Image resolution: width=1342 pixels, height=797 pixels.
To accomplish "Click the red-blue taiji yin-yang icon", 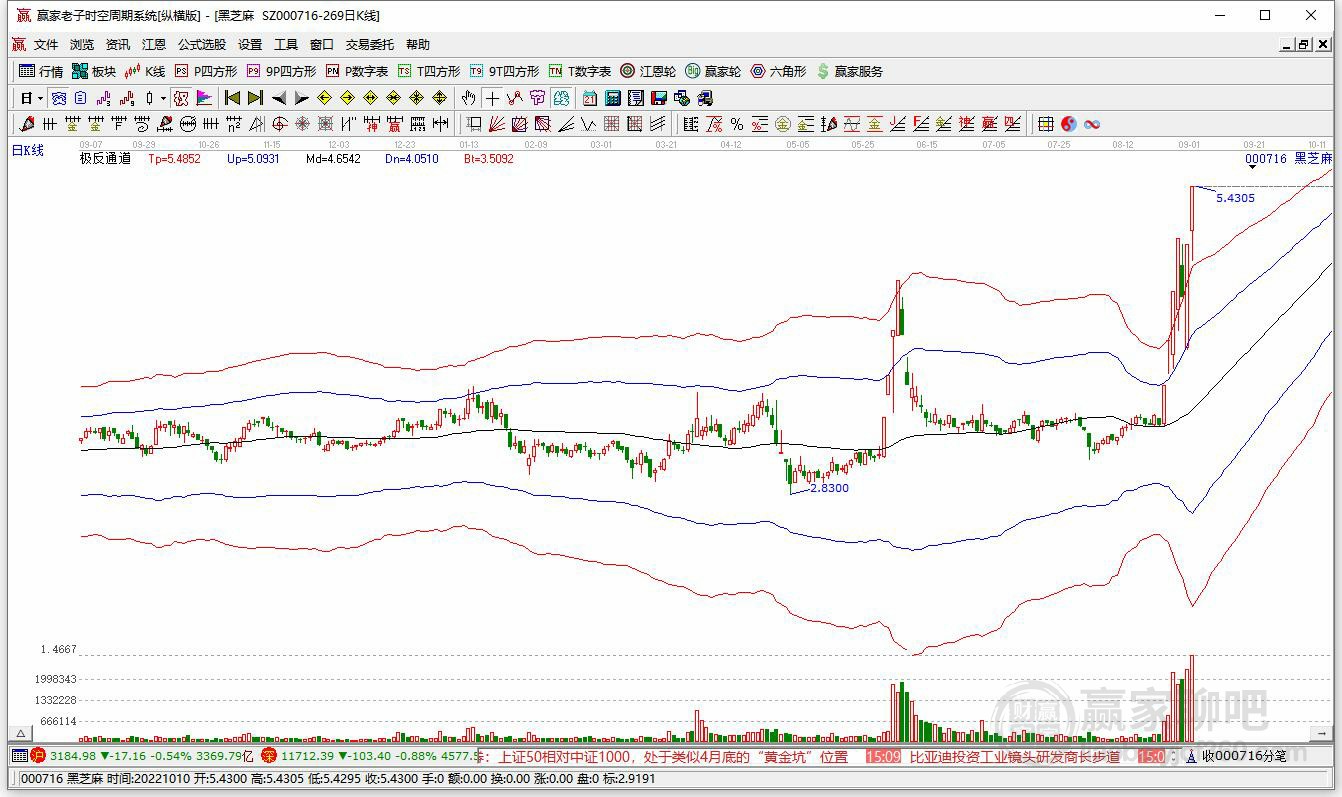I will [x=1069, y=124].
